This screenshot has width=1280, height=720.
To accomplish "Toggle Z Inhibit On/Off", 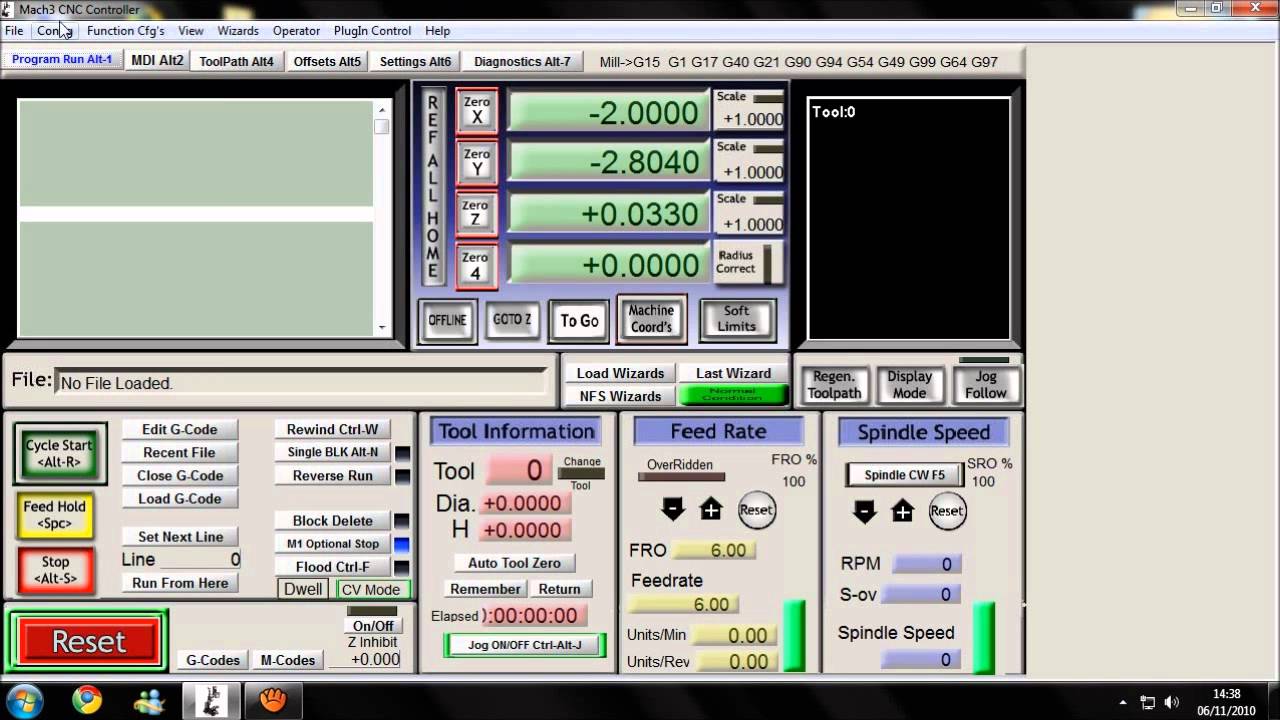I will (372, 626).
